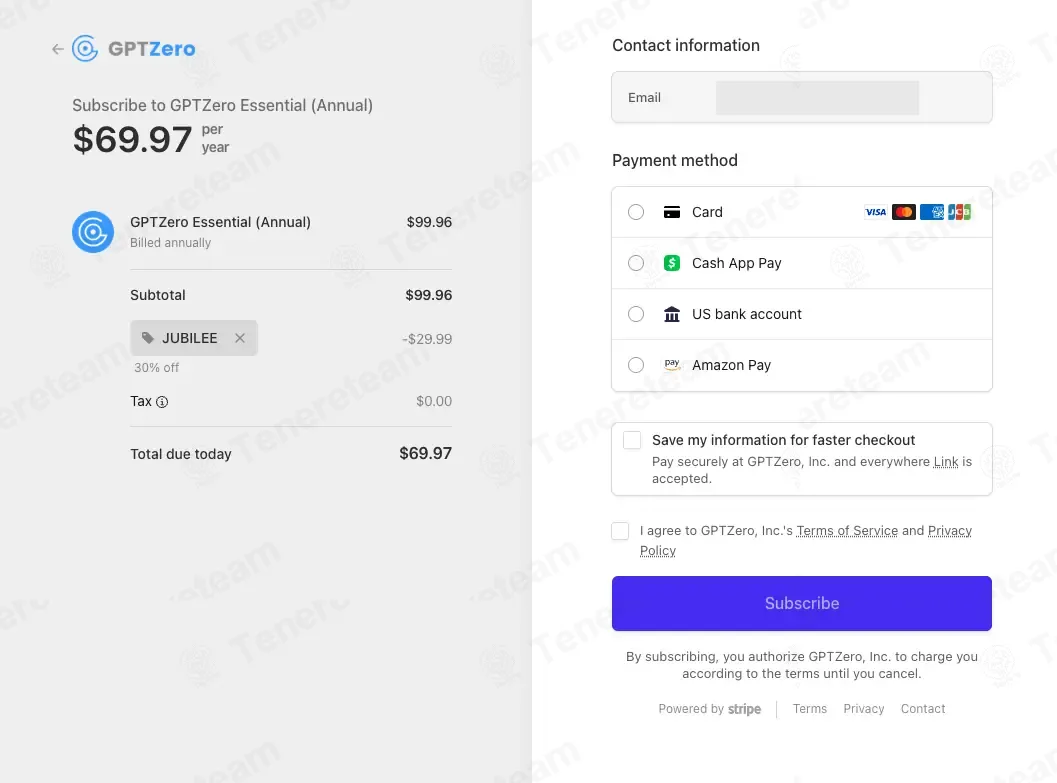
Task: Select the Card payment radio button
Action: click(x=636, y=212)
